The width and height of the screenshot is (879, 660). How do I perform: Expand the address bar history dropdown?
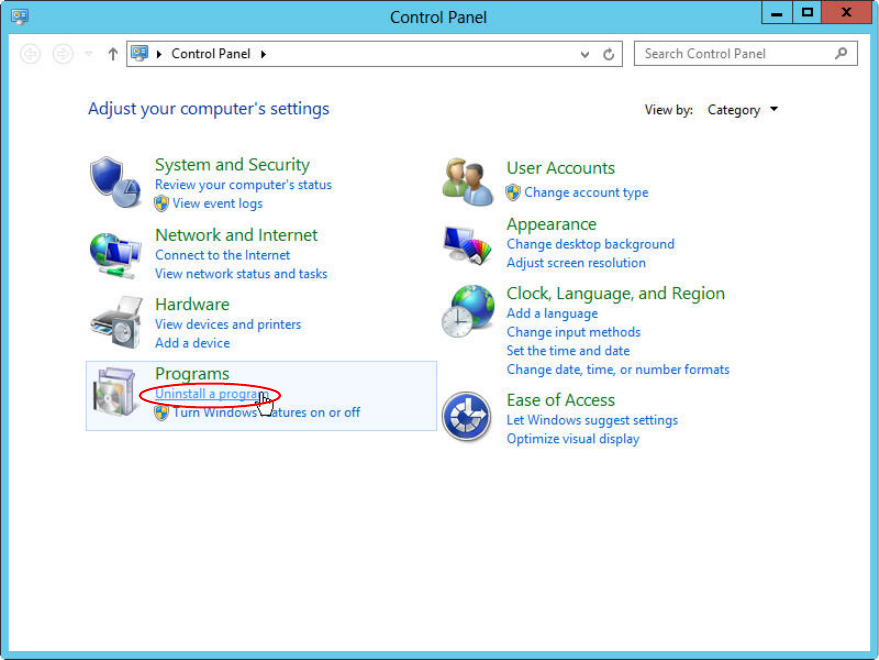[x=585, y=54]
